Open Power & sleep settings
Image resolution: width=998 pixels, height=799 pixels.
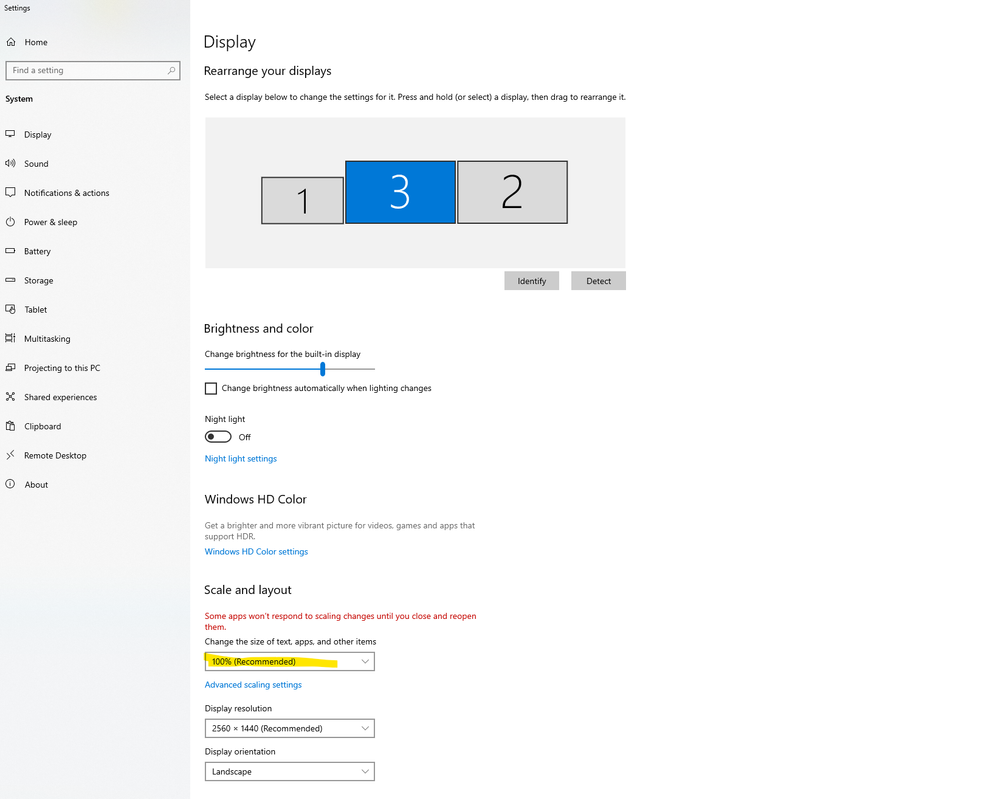(51, 222)
